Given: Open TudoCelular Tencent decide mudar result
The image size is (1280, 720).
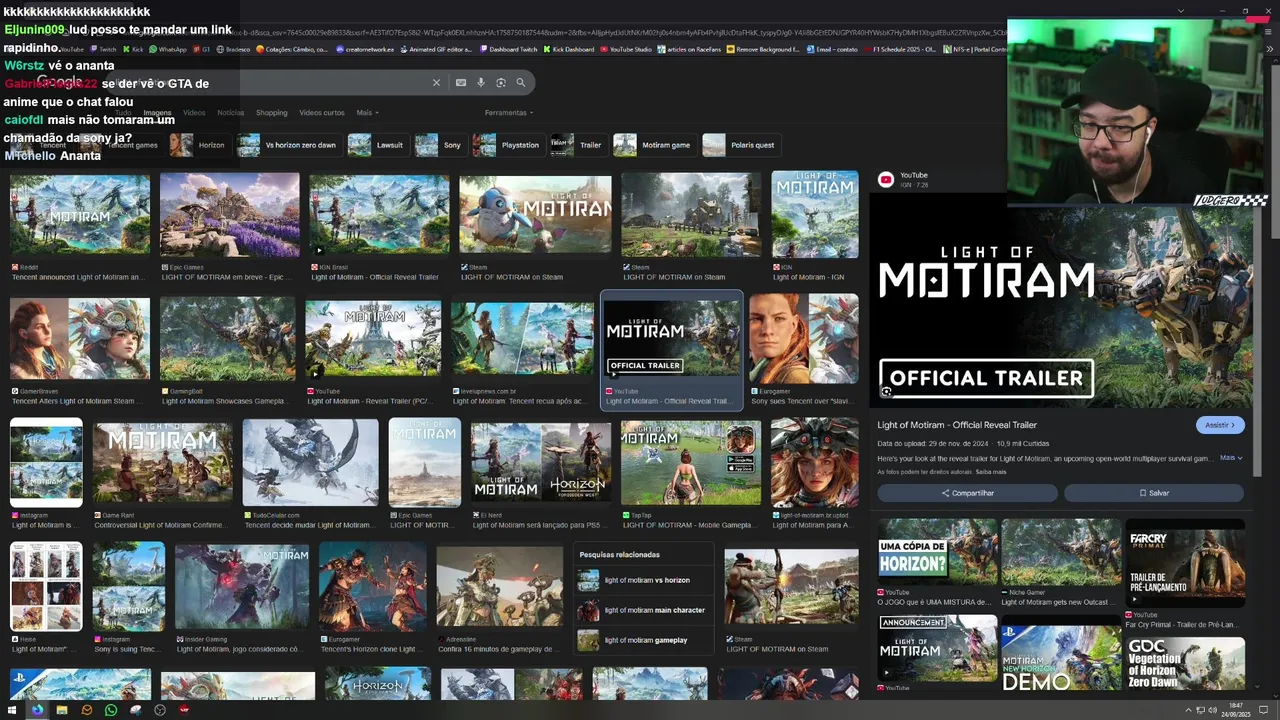Looking at the screenshot, I should coord(310,525).
